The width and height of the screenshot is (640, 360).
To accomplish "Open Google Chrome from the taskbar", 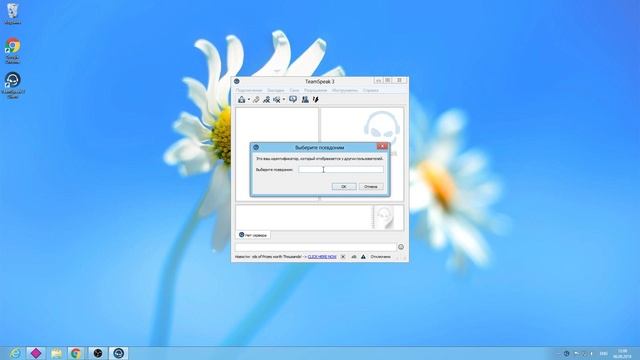I will 76,353.
